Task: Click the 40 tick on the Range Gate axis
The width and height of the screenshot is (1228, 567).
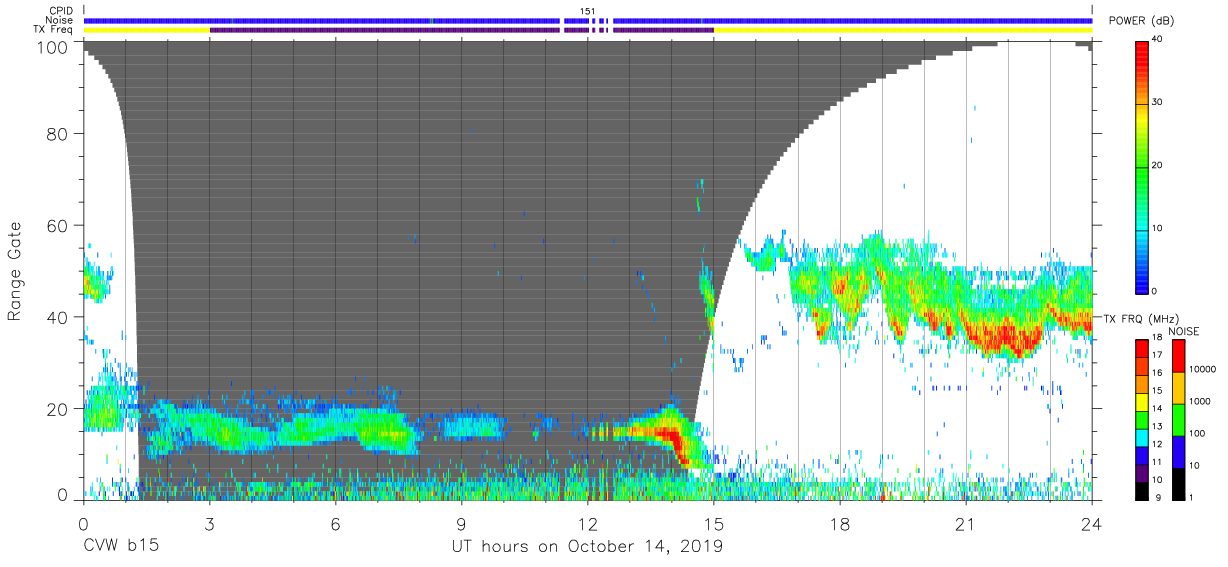Action: click(x=57, y=317)
